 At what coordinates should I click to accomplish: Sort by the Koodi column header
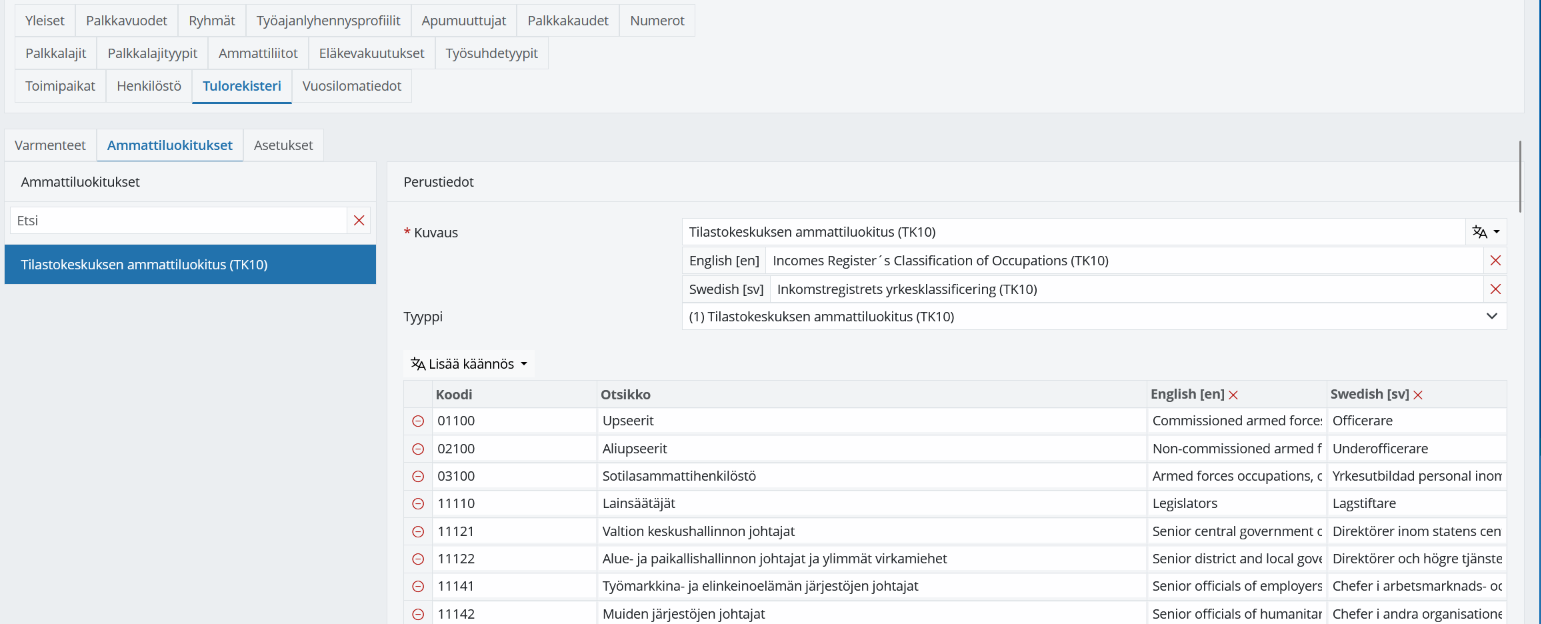click(x=514, y=394)
